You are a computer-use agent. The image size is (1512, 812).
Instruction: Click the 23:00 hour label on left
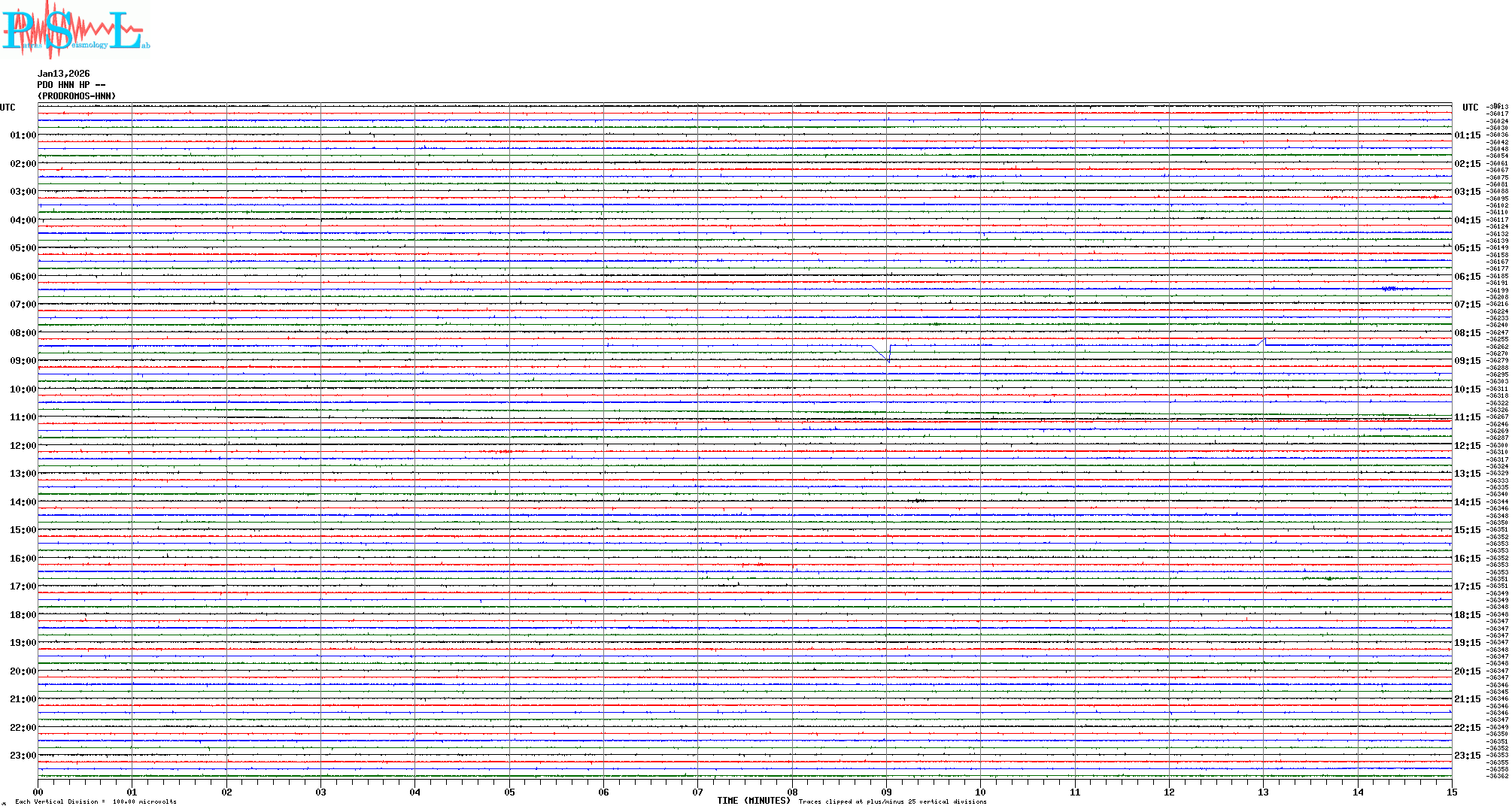click(23, 756)
